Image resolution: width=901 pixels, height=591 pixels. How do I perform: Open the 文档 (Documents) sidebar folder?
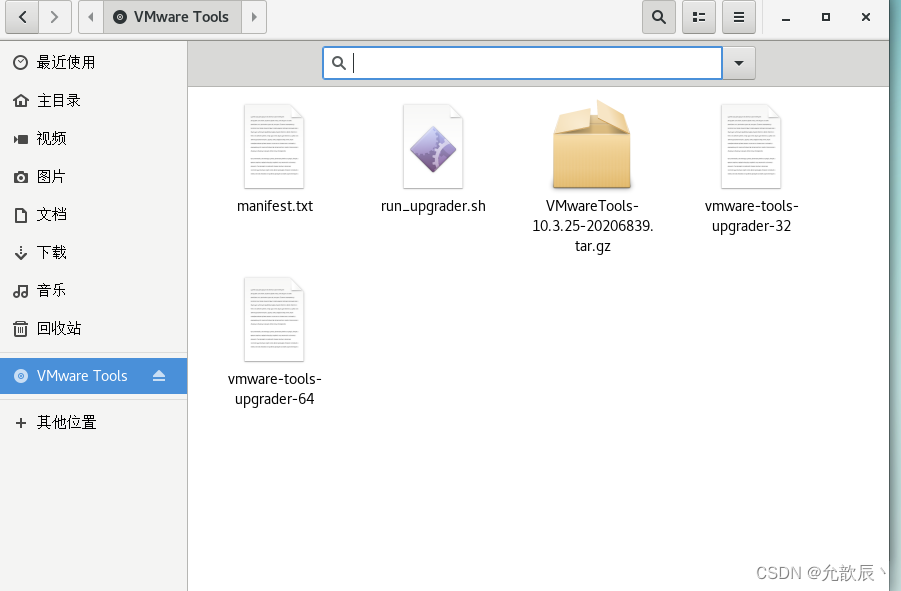[x=94, y=214]
